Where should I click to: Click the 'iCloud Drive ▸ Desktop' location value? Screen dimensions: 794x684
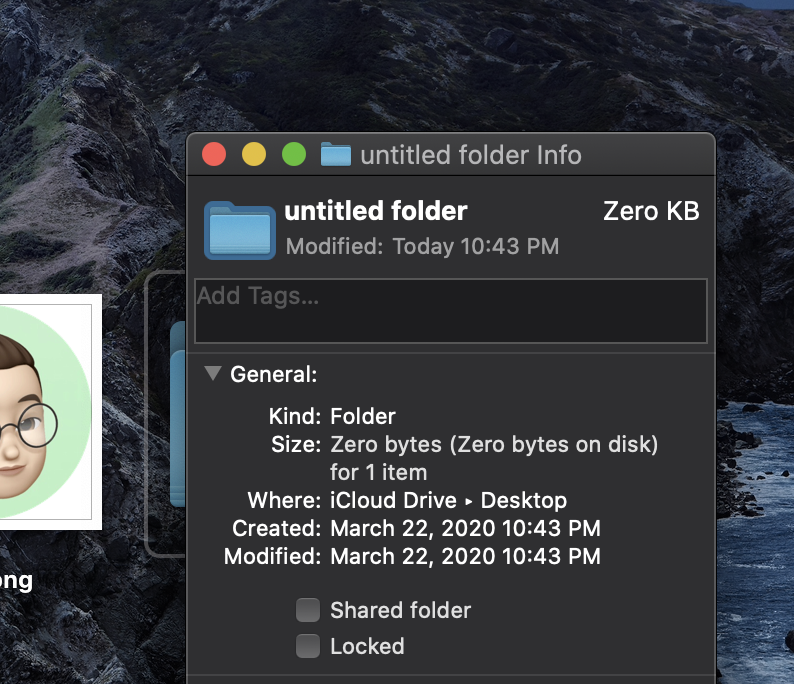448,501
